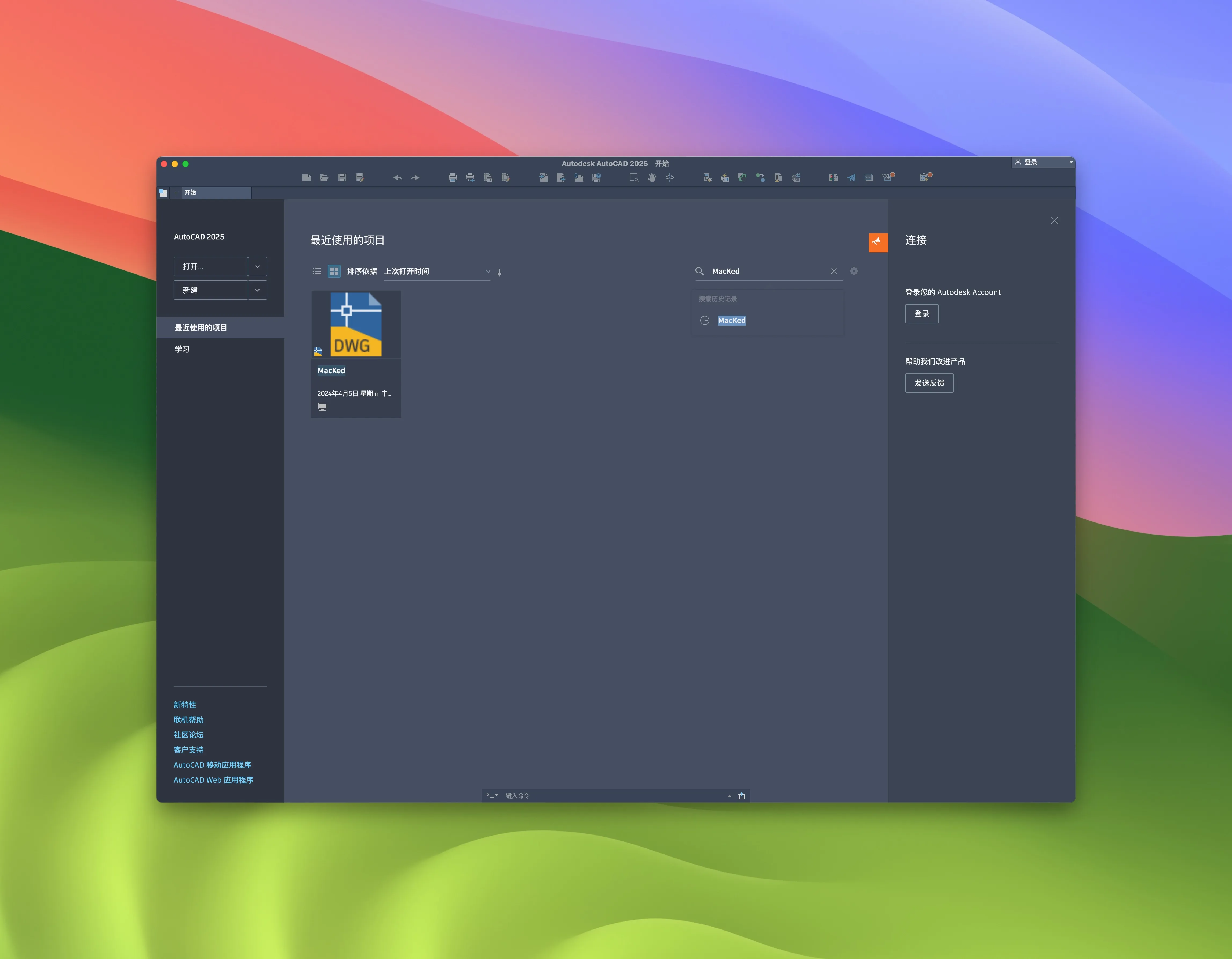
Task: Open the 联机帮助 link
Action: coord(188,720)
